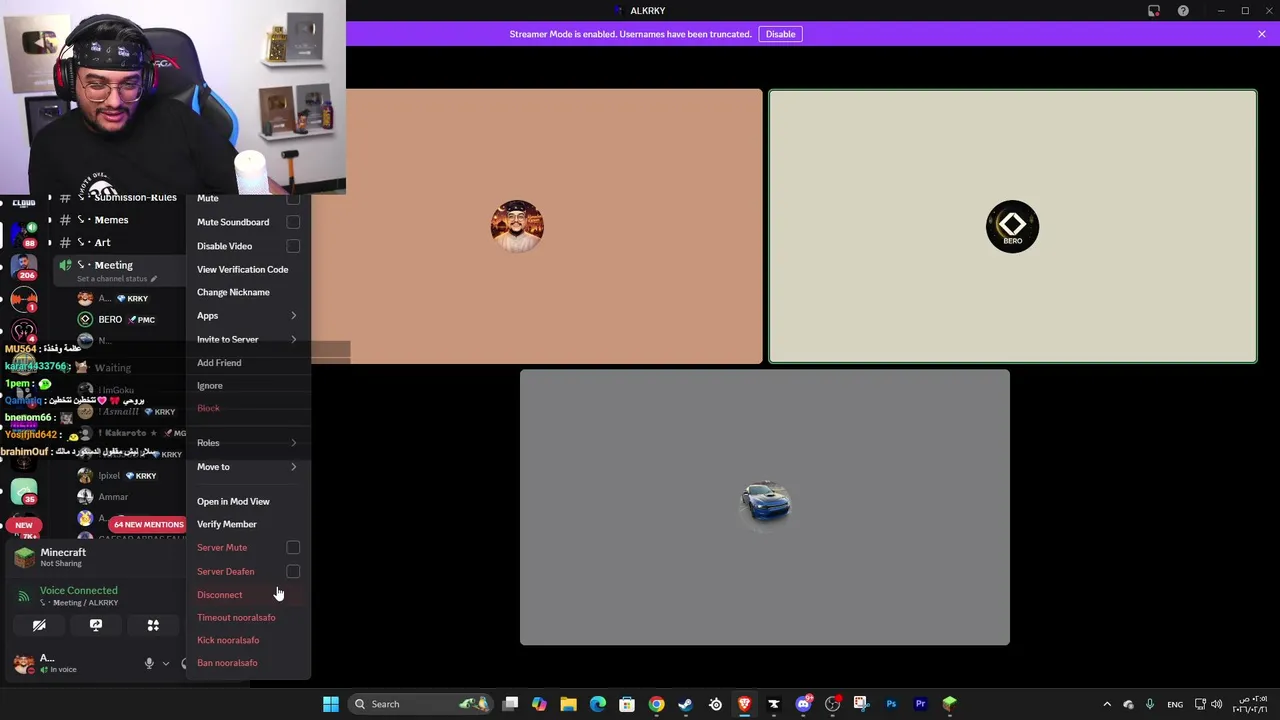
Task: Open the Activities launcher icon
Action: click(x=153, y=625)
